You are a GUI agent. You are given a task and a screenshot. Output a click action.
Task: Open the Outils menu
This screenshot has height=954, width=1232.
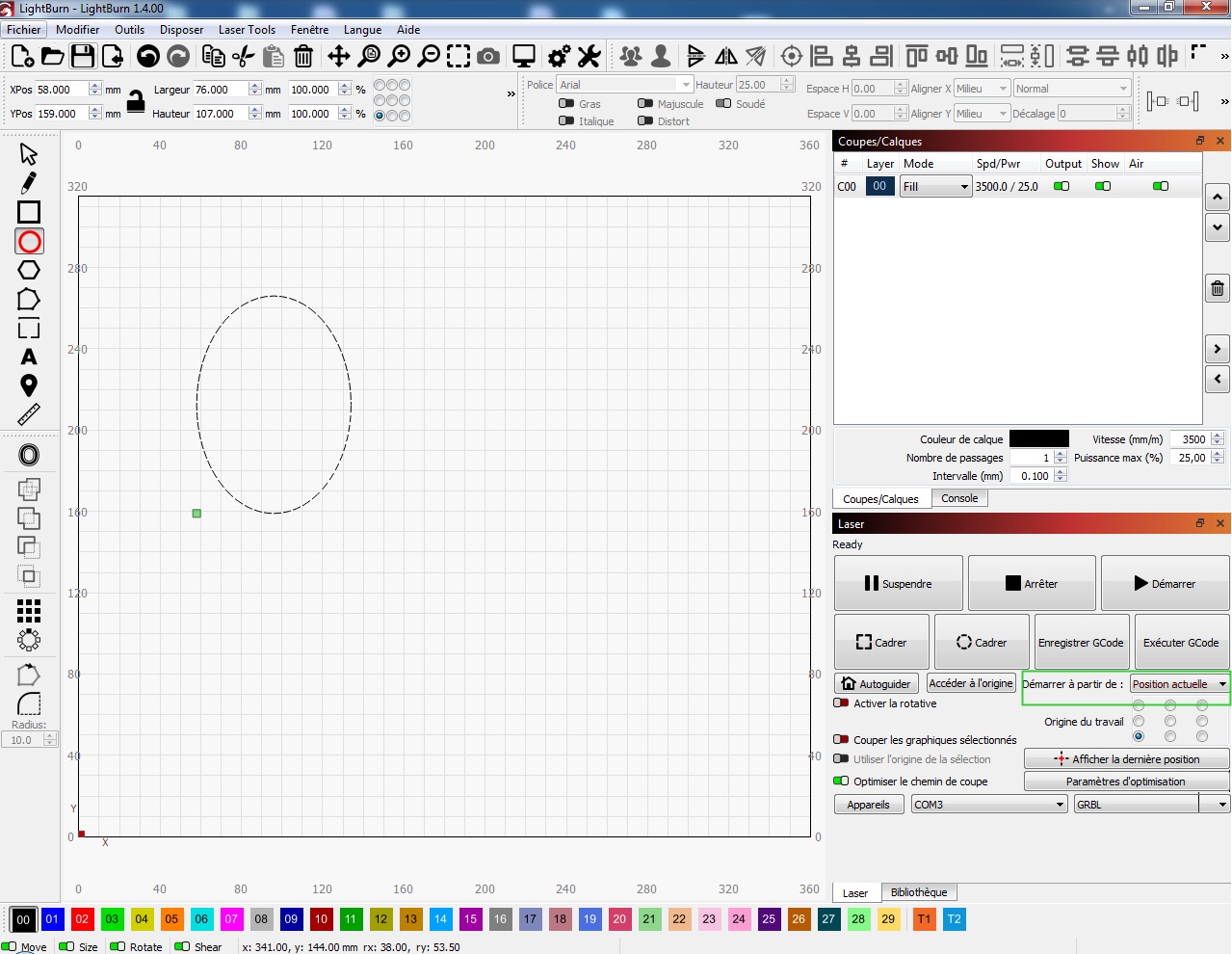(x=129, y=30)
